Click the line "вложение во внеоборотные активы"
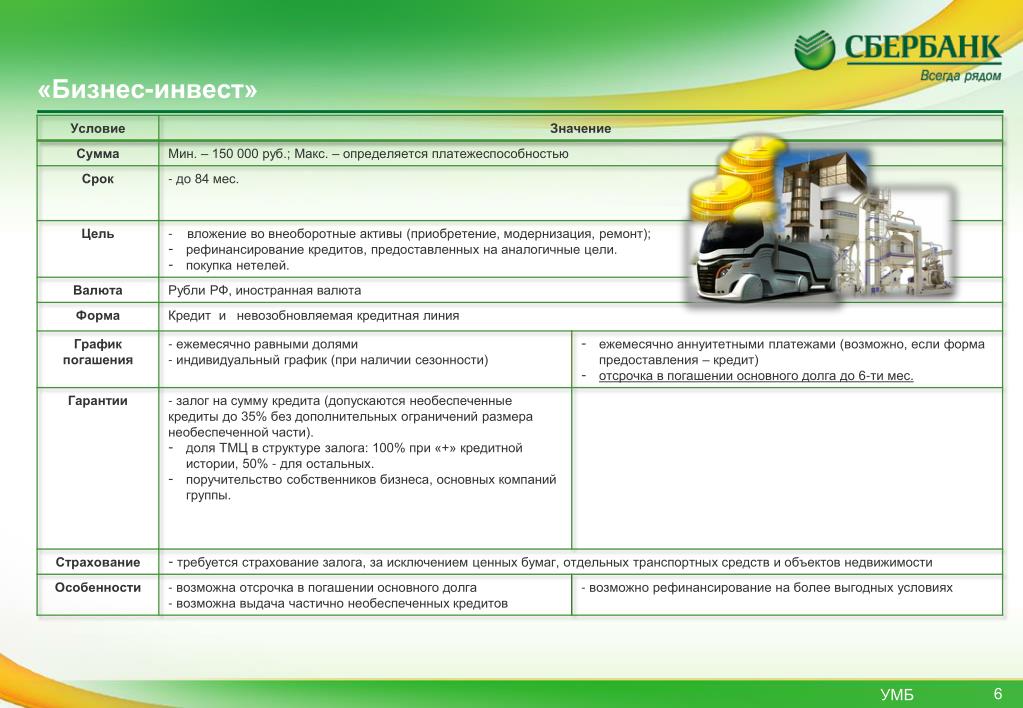 pos(418,234)
